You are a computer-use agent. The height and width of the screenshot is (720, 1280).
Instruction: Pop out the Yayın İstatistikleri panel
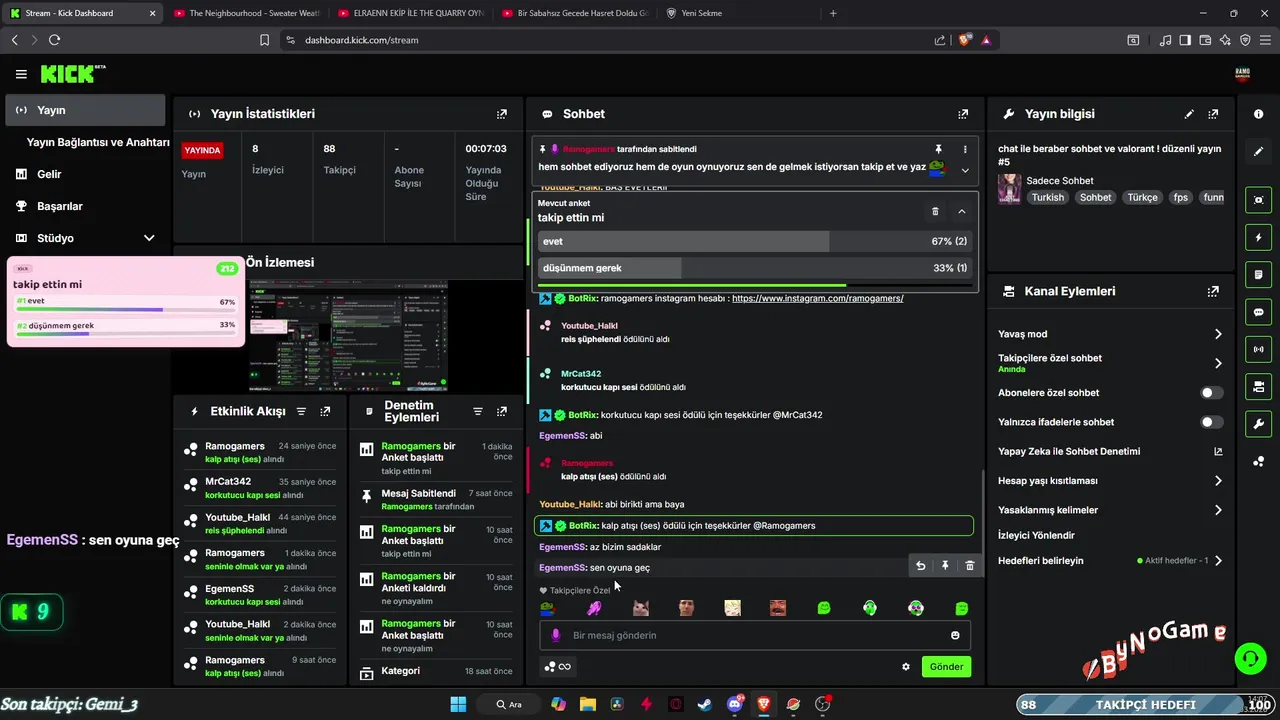pyautogui.click(x=502, y=114)
